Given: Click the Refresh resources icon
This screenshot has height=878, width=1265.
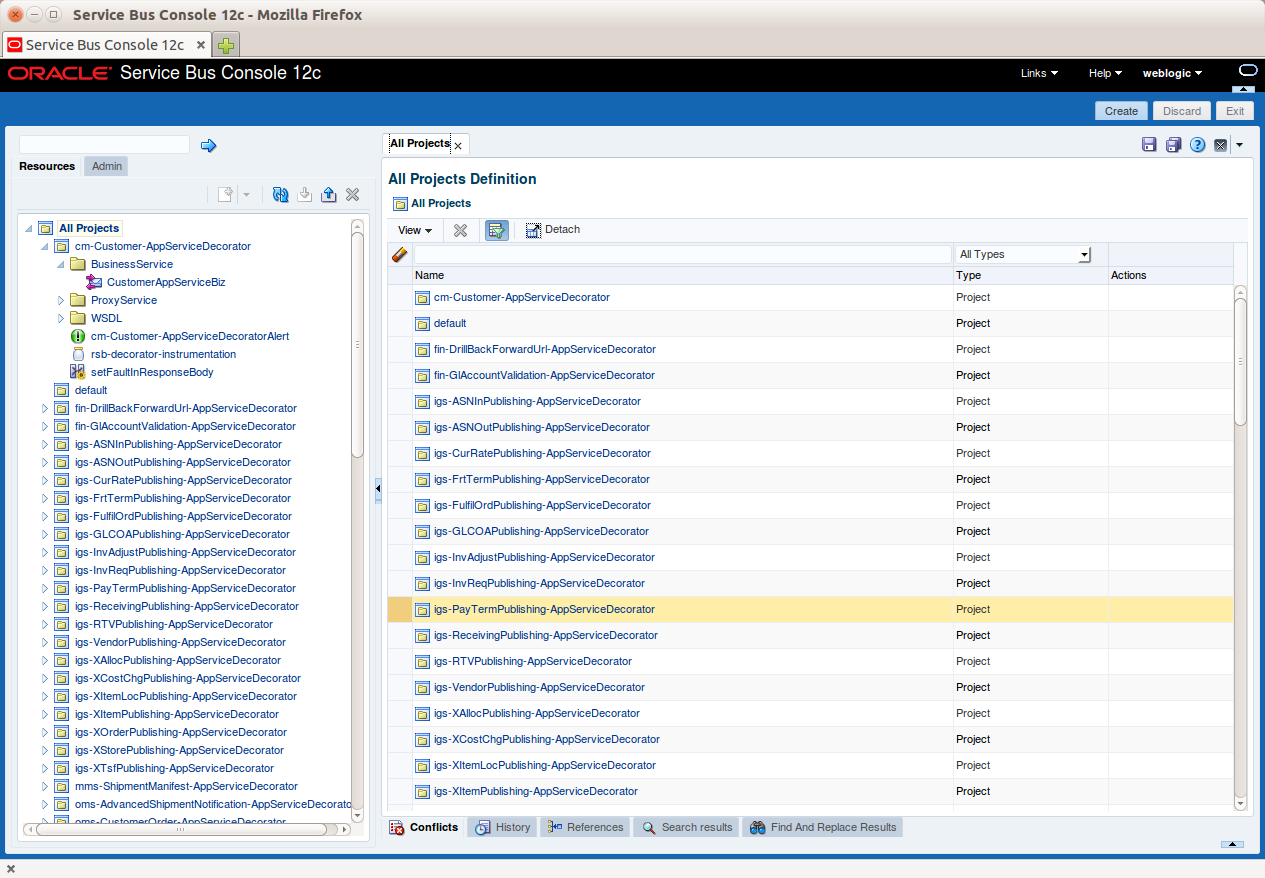Looking at the screenshot, I should 281,194.
